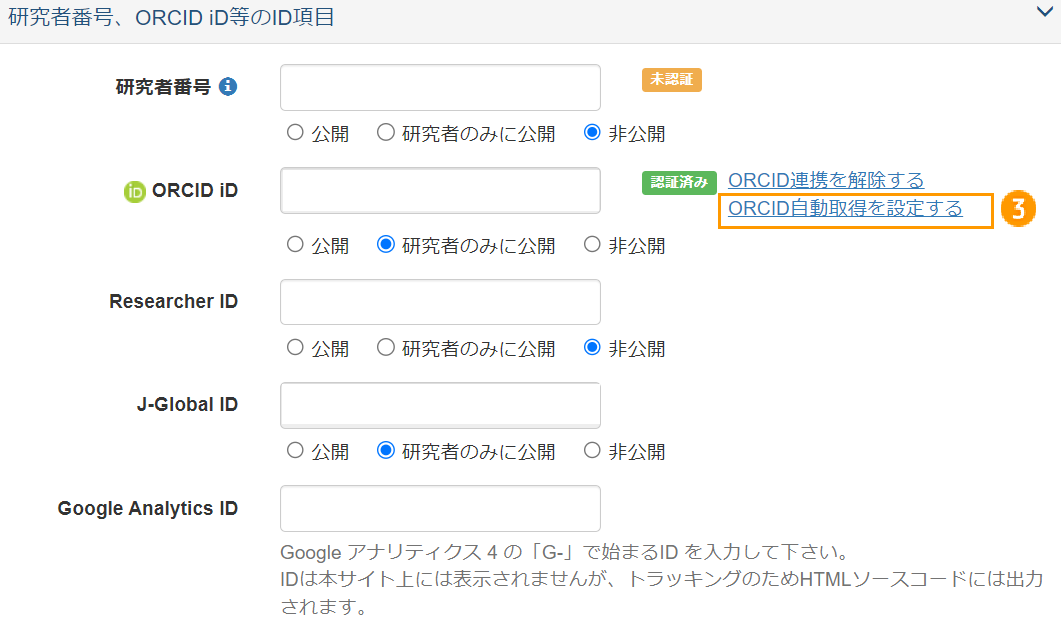Viewport: 1061px width, 631px height.
Task: Click the orange step 3 marker
Action: [1018, 209]
